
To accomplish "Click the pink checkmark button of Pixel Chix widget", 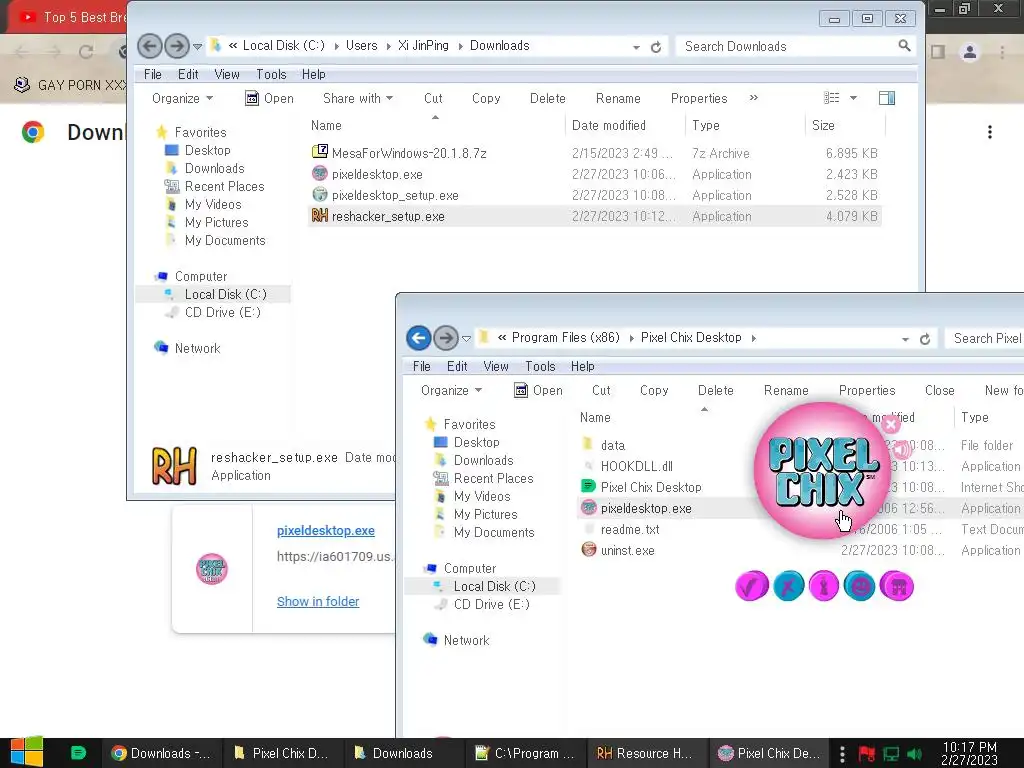I will pos(752,586).
